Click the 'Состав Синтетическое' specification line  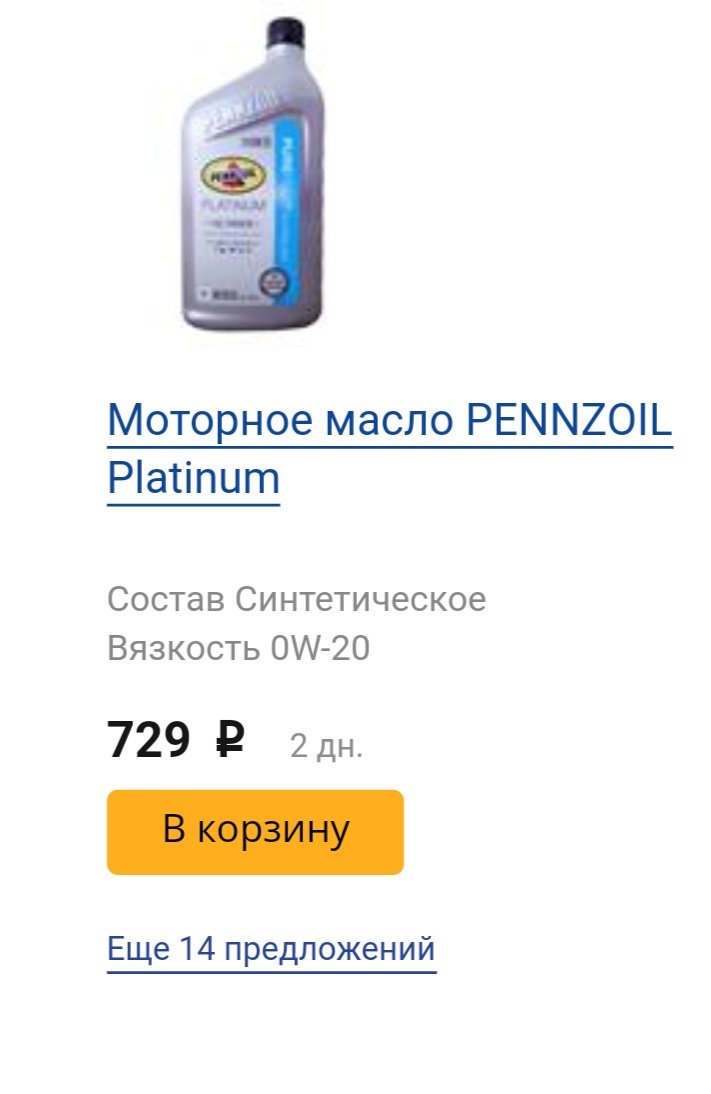pyautogui.click(x=297, y=599)
